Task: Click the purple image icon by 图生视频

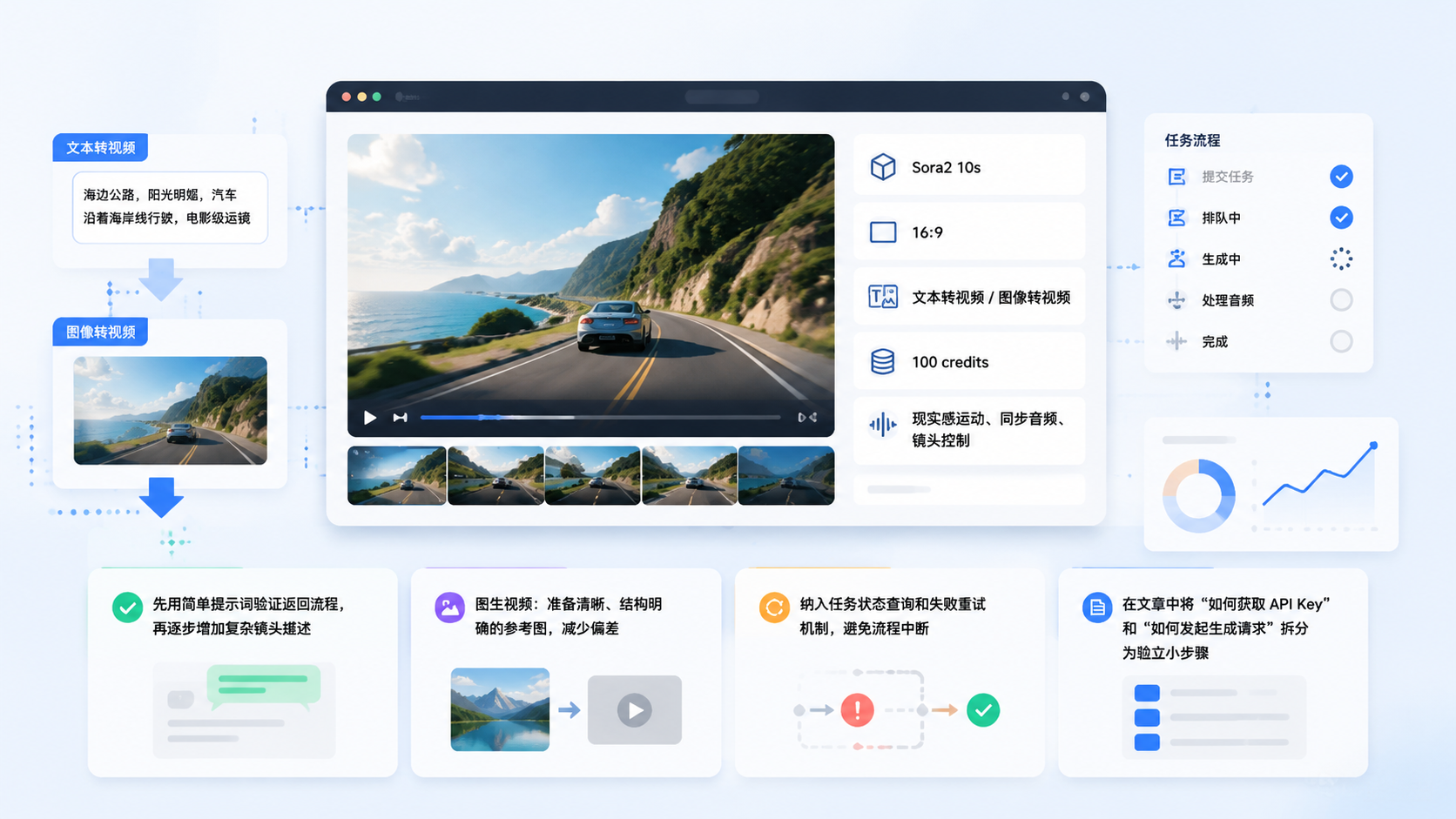Action: click(x=449, y=607)
